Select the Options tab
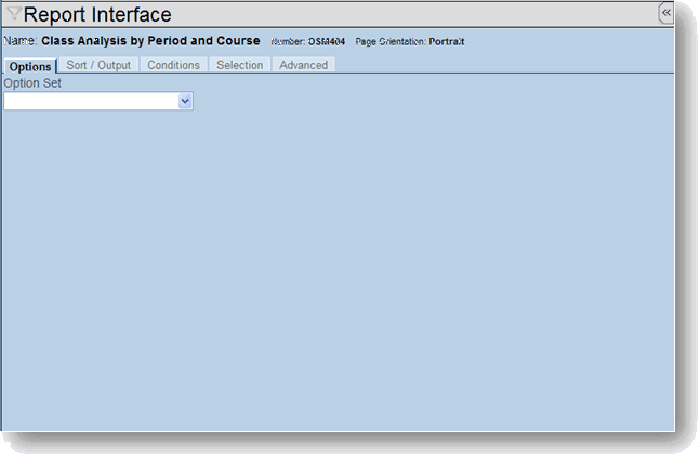The height and width of the screenshot is (457, 700). (x=30, y=66)
